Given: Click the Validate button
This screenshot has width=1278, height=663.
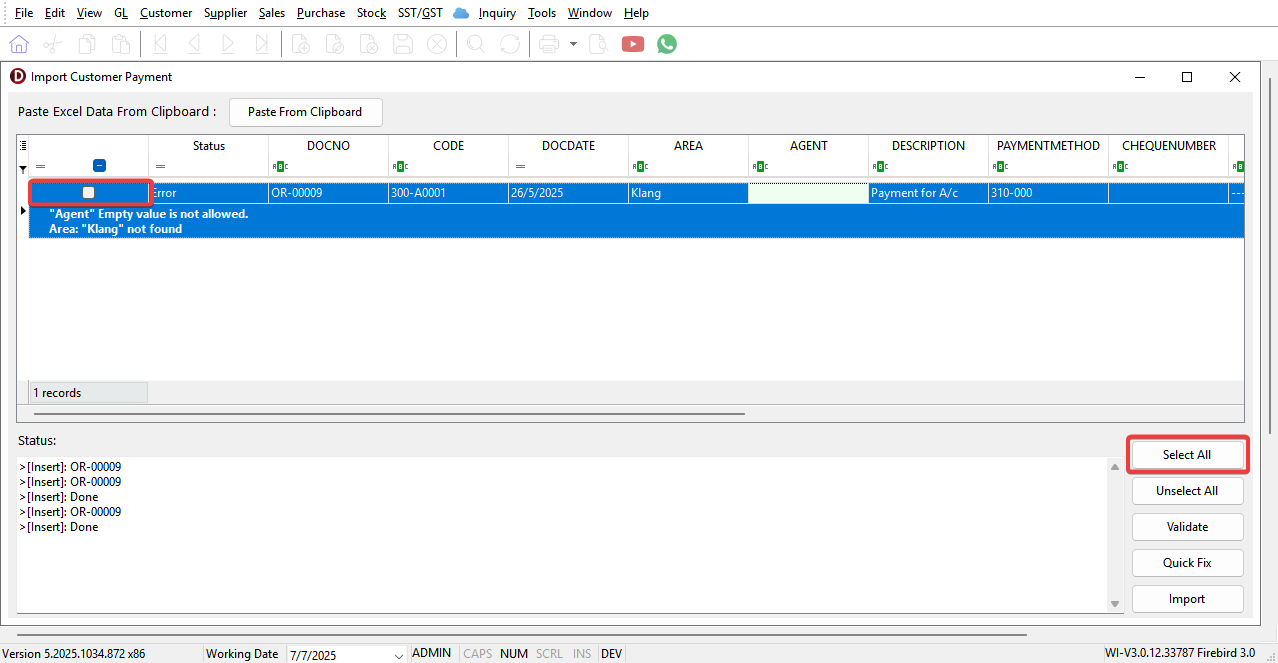Looking at the screenshot, I should [x=1187, y=527].
